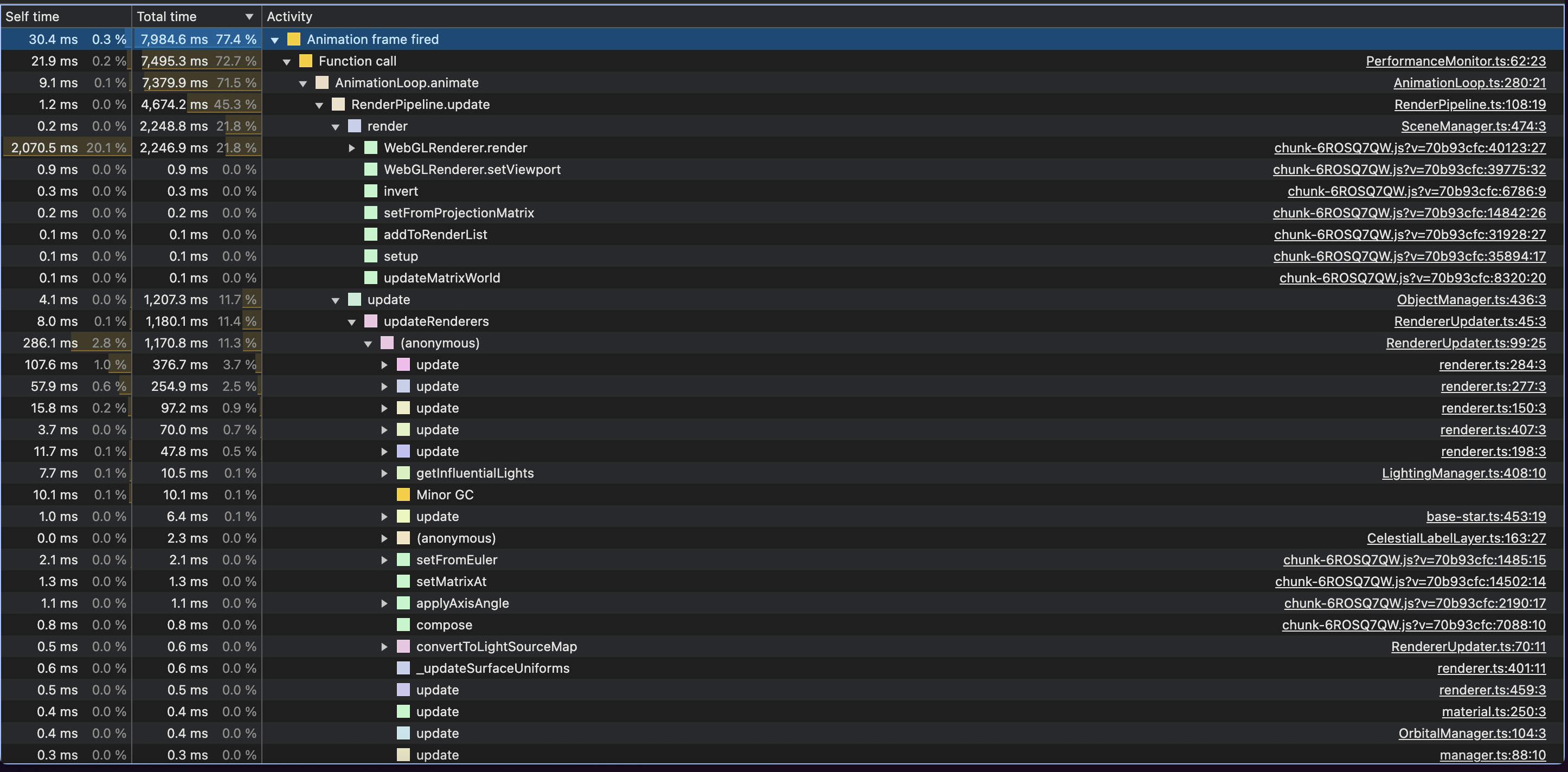This screenshot has width=1568, height=772.
Task: Open material.ts:250:3 source link
Action: pyautogui.click(x=1494, y=712)
